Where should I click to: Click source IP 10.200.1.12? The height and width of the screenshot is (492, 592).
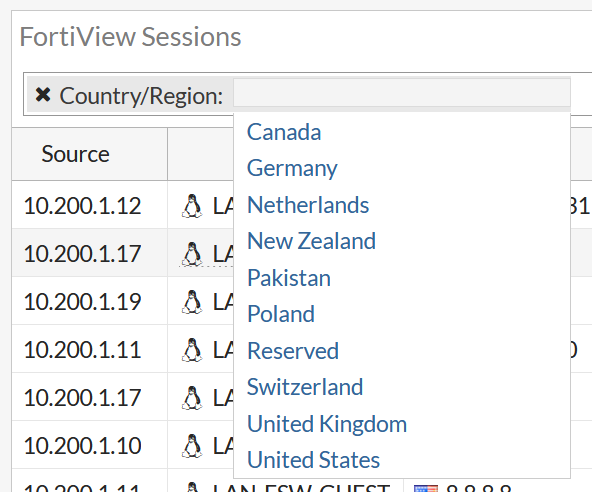(x=82, y=206)
